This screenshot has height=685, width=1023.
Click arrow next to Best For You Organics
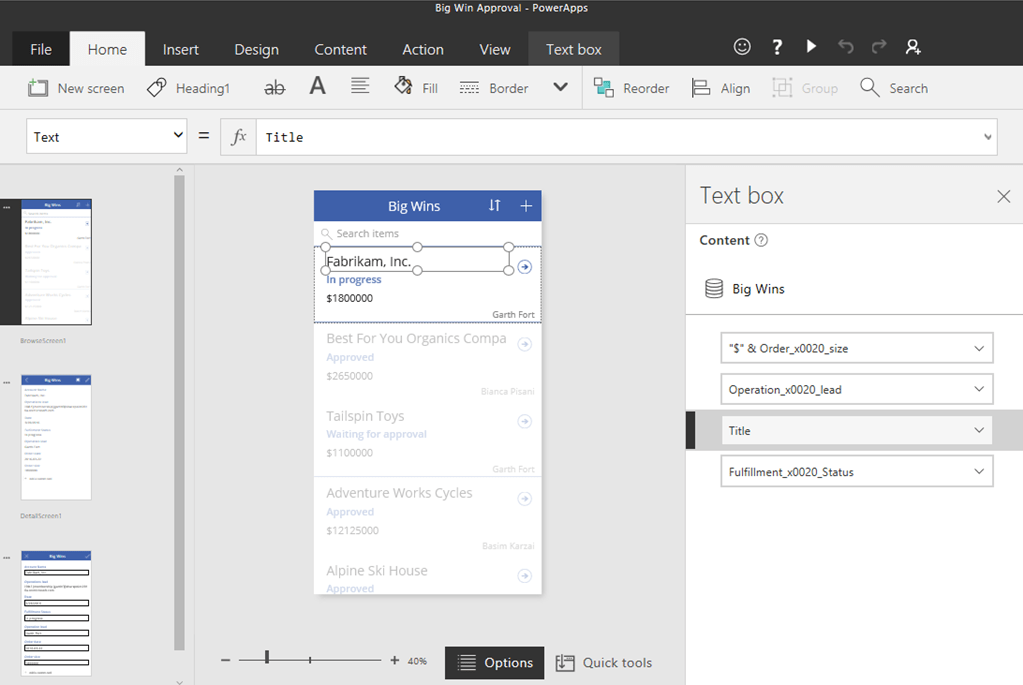(525, 344)
